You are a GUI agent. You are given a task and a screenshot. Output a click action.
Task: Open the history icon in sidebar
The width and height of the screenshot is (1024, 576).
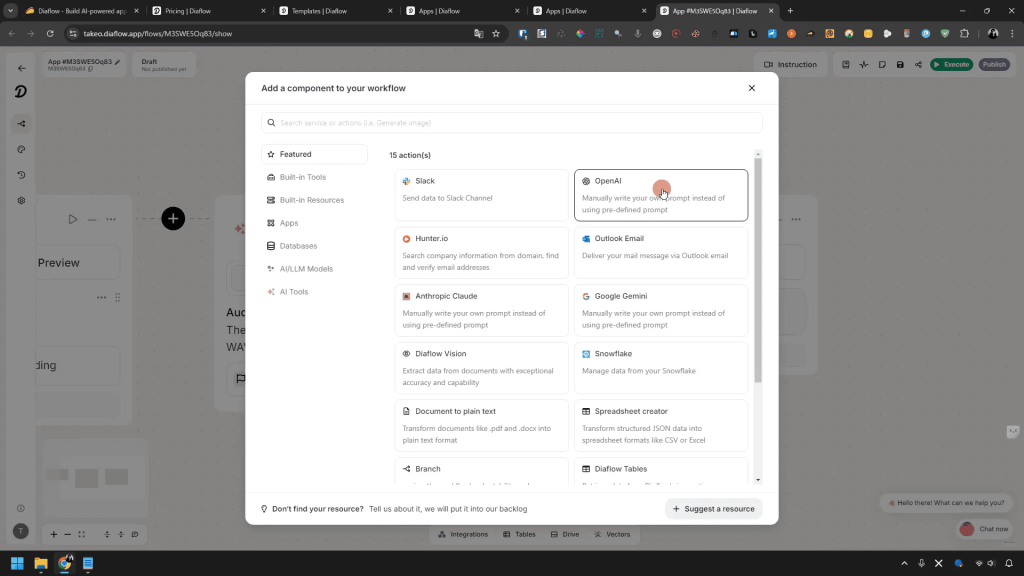pos(21,175)
